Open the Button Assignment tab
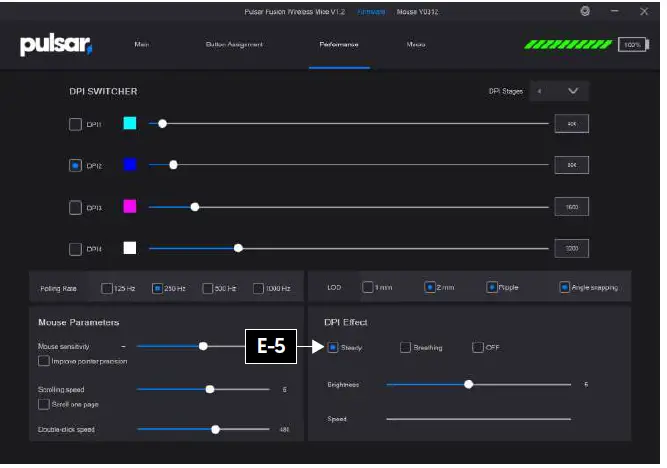Viewport: 667px width, 468px height. pos(234,44)
